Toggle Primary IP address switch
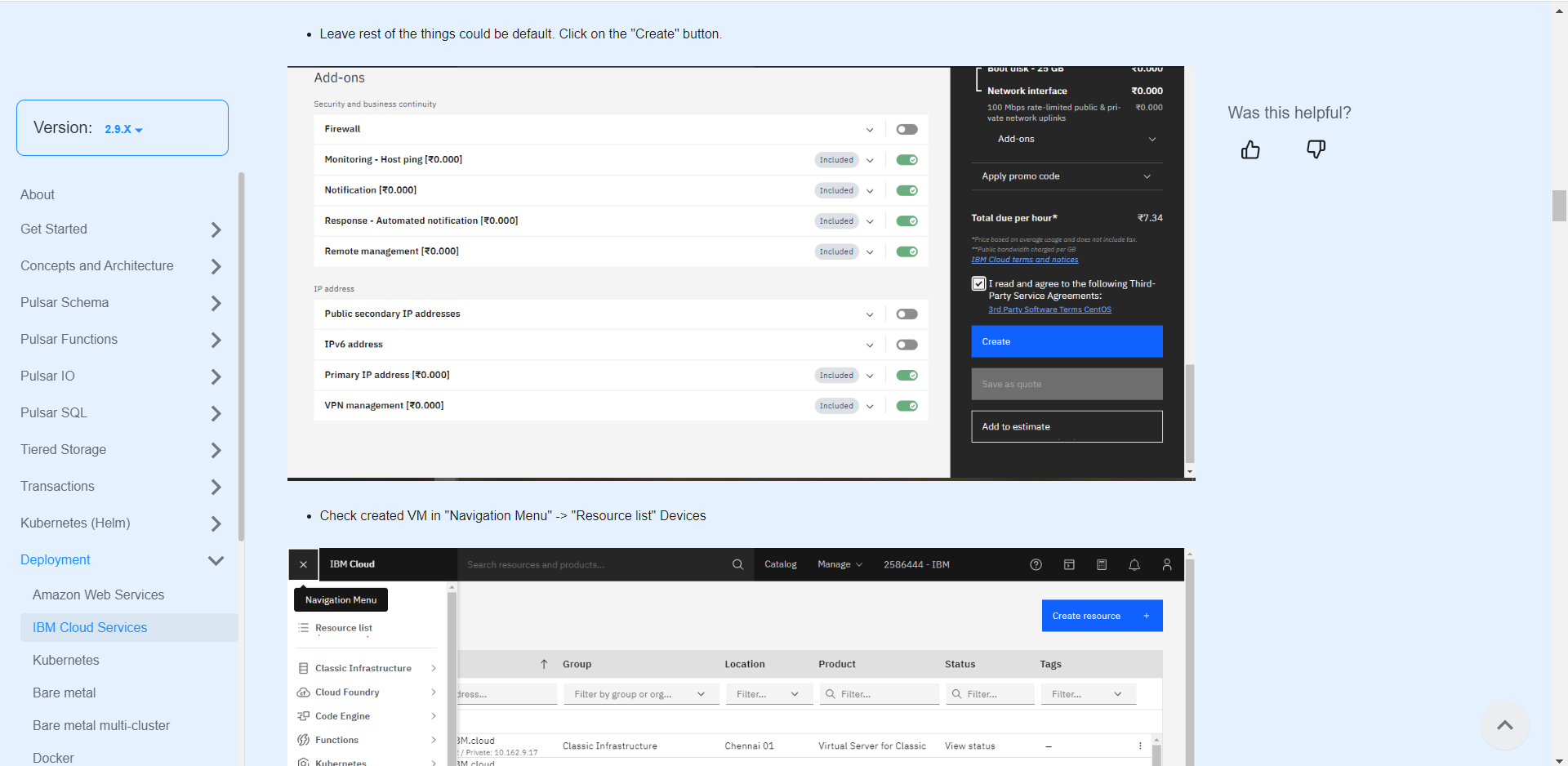 click(x=906, y=376)
